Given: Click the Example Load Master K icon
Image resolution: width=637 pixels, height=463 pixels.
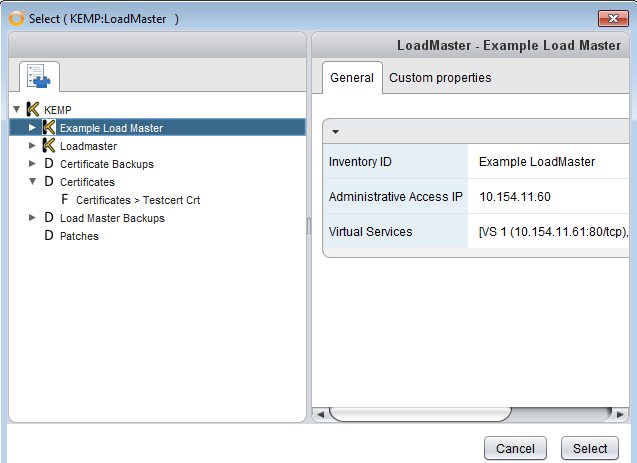Looking at the screenshot, I should (x=49, y=128).
